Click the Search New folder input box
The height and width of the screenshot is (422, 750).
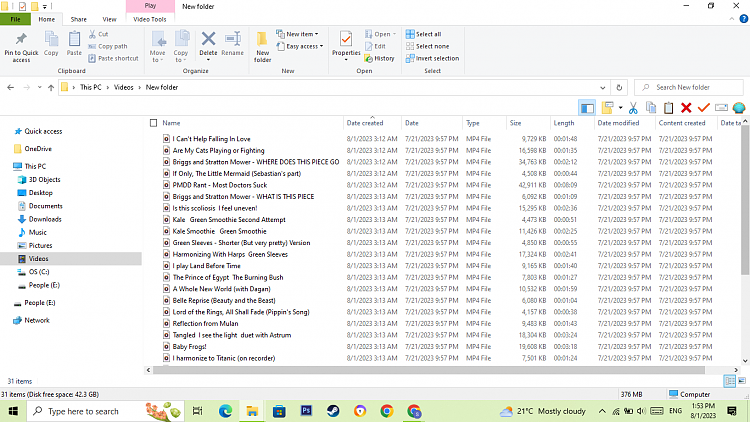692,88
